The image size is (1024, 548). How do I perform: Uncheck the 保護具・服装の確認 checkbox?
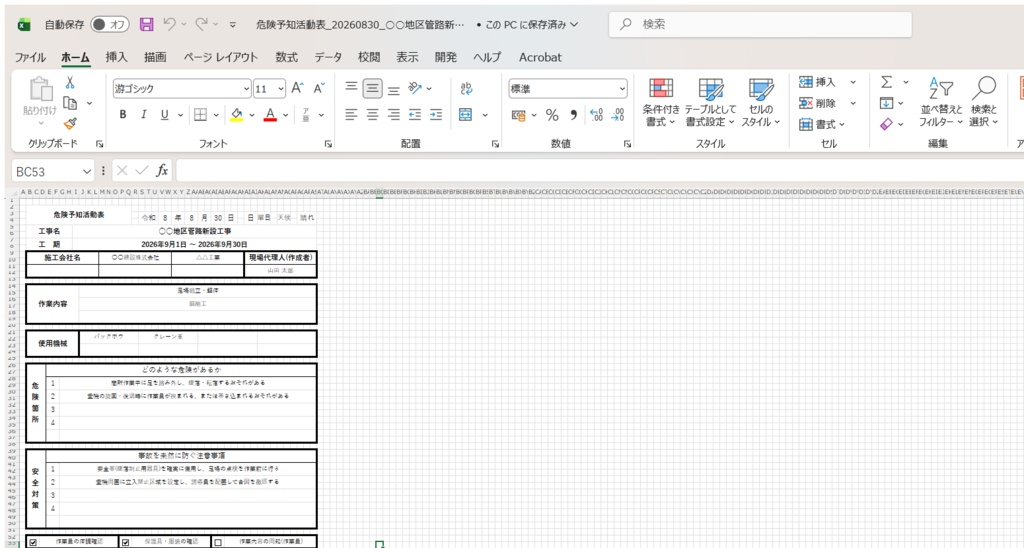coord(126,542)
